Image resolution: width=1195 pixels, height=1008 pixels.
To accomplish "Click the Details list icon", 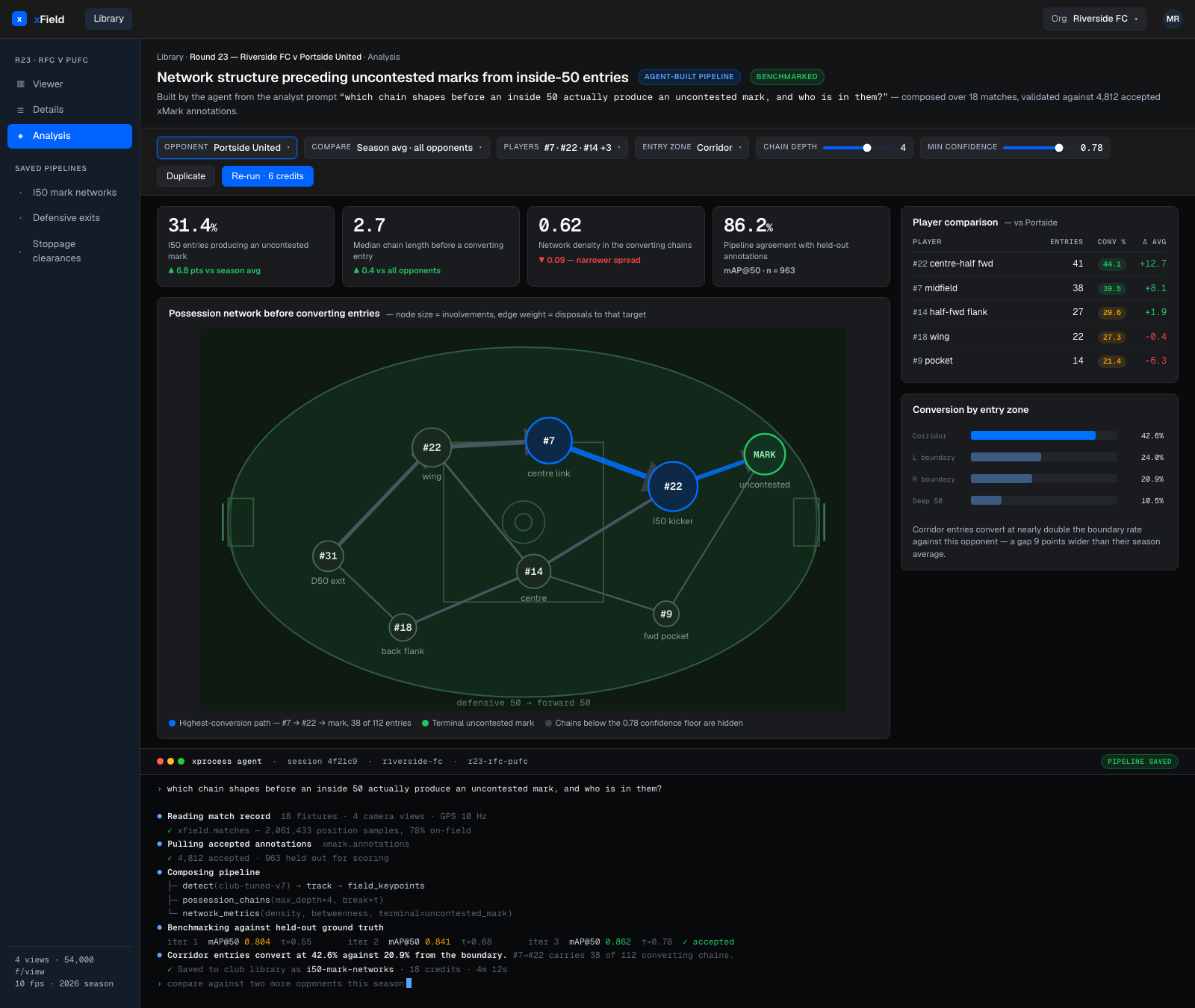I will (x=21, y=110).
